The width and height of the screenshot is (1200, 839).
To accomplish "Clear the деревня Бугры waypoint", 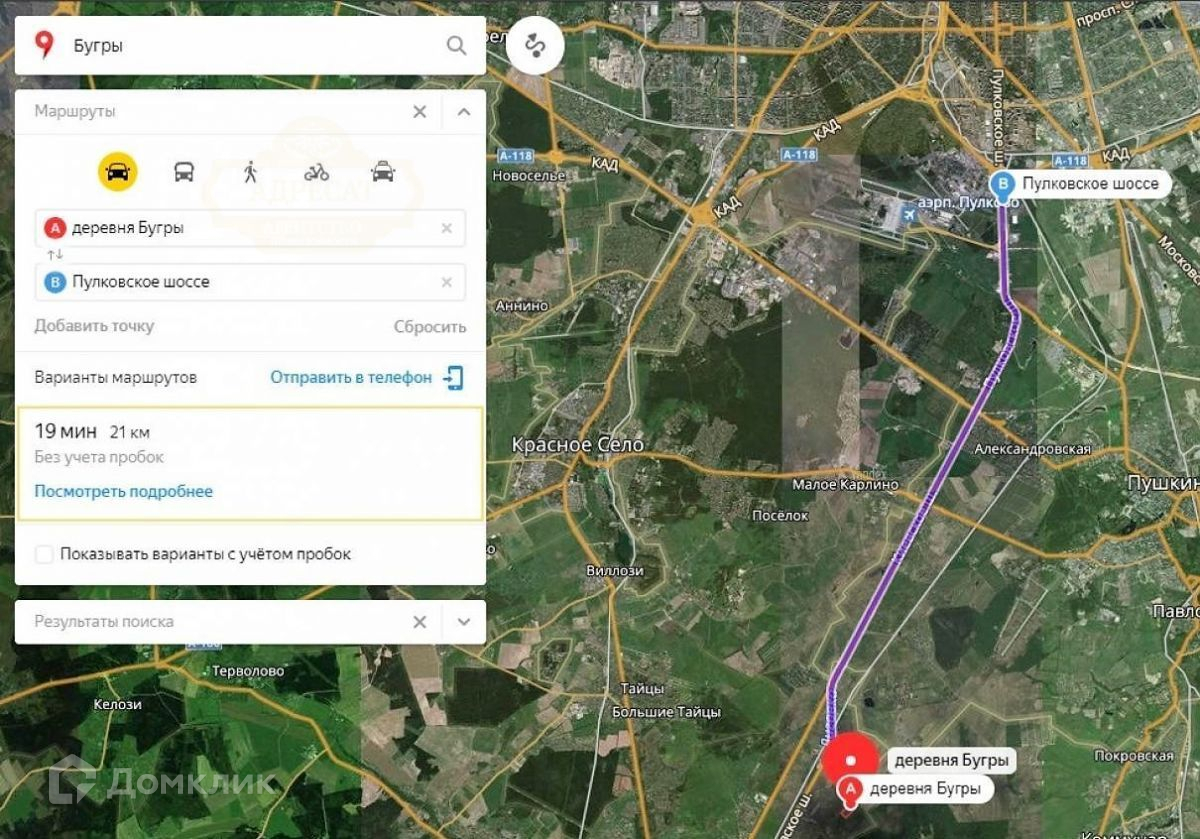I will coord(447,228).
